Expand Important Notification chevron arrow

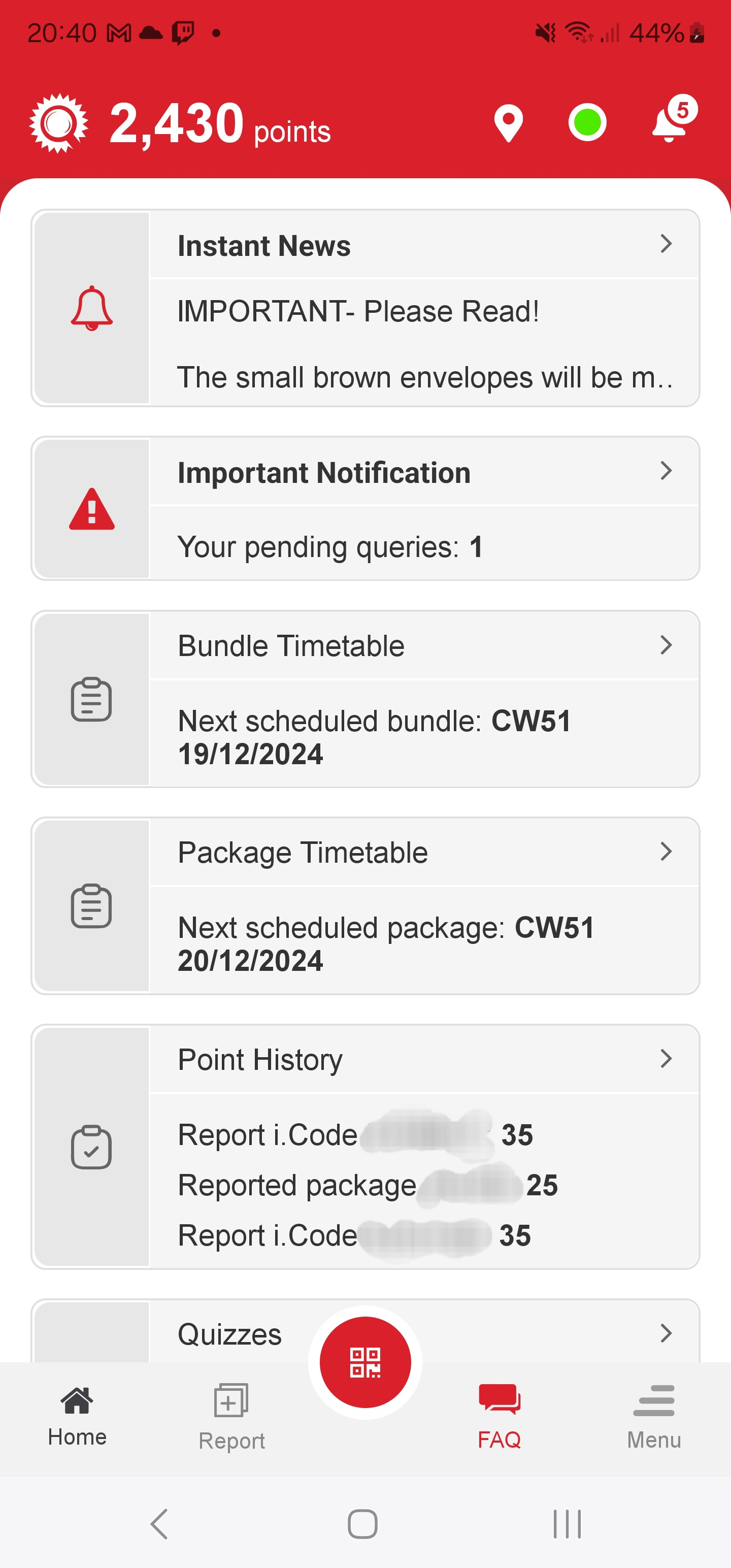(666, 471)
